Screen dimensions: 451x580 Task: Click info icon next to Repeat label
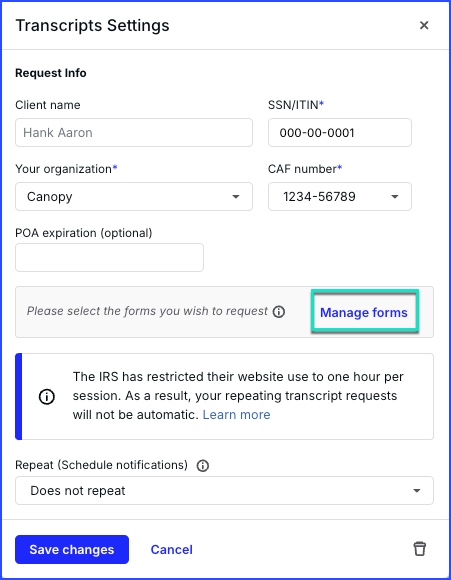coord(203,465)
